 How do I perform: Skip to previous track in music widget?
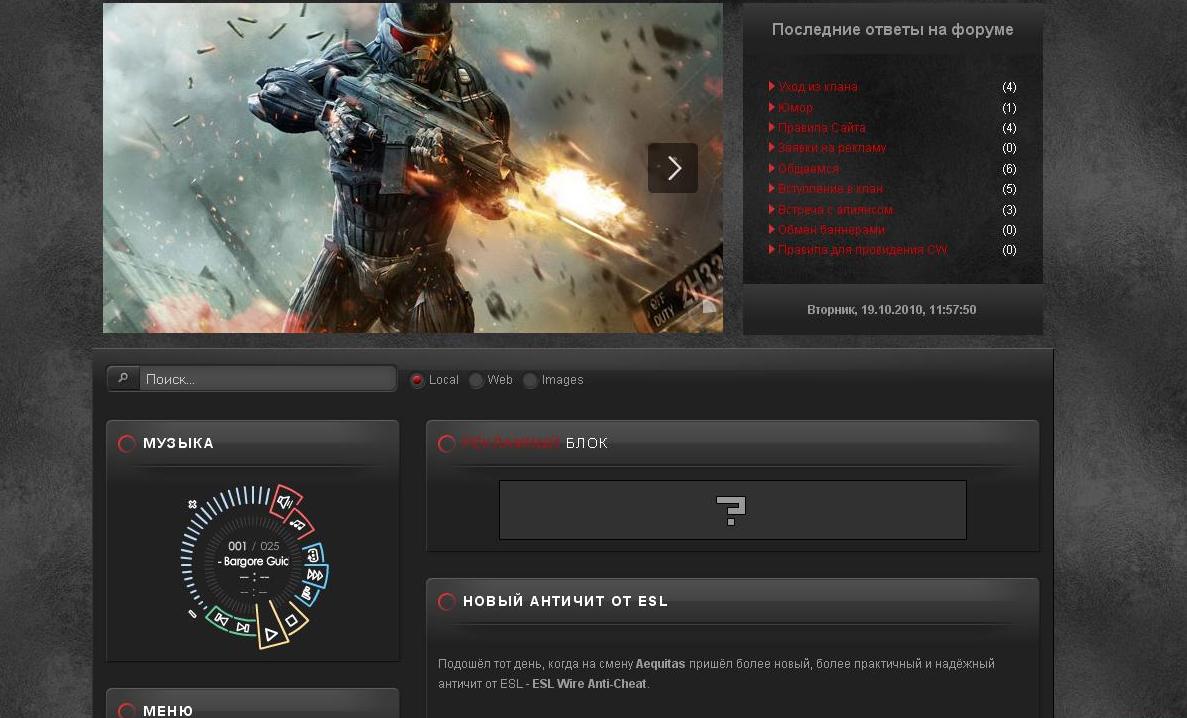(220, 622)
